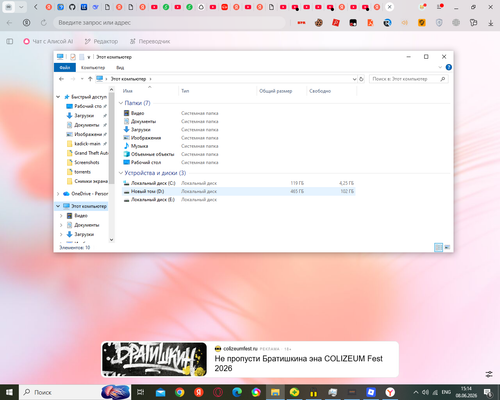This screenshot has height=400, width=500.
Task: Open the Редактор link
Action: coord(101,41)
